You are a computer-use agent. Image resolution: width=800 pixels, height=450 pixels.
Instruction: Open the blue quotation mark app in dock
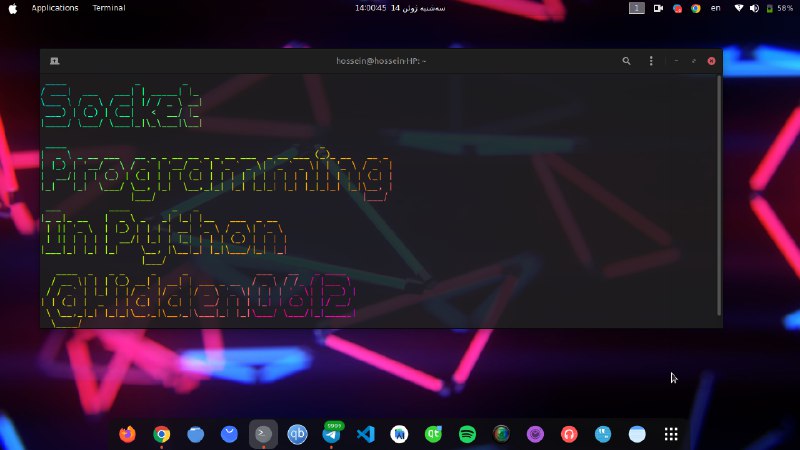click(603, 434)
